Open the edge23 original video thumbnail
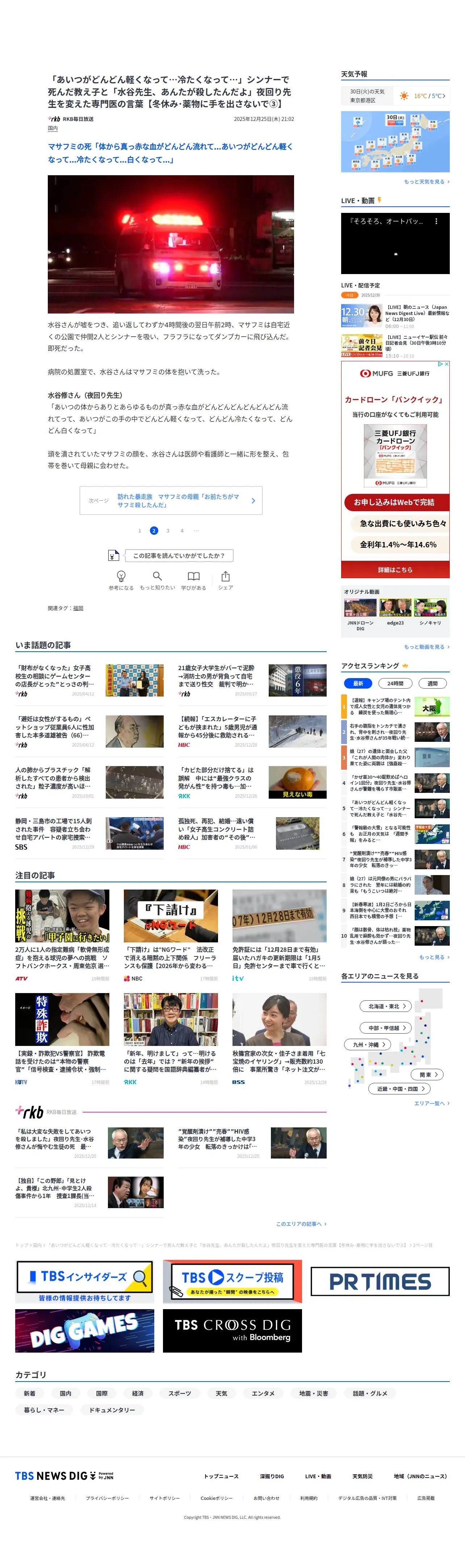The height and width of the screenshot is (1568, 465). [395, 608]
